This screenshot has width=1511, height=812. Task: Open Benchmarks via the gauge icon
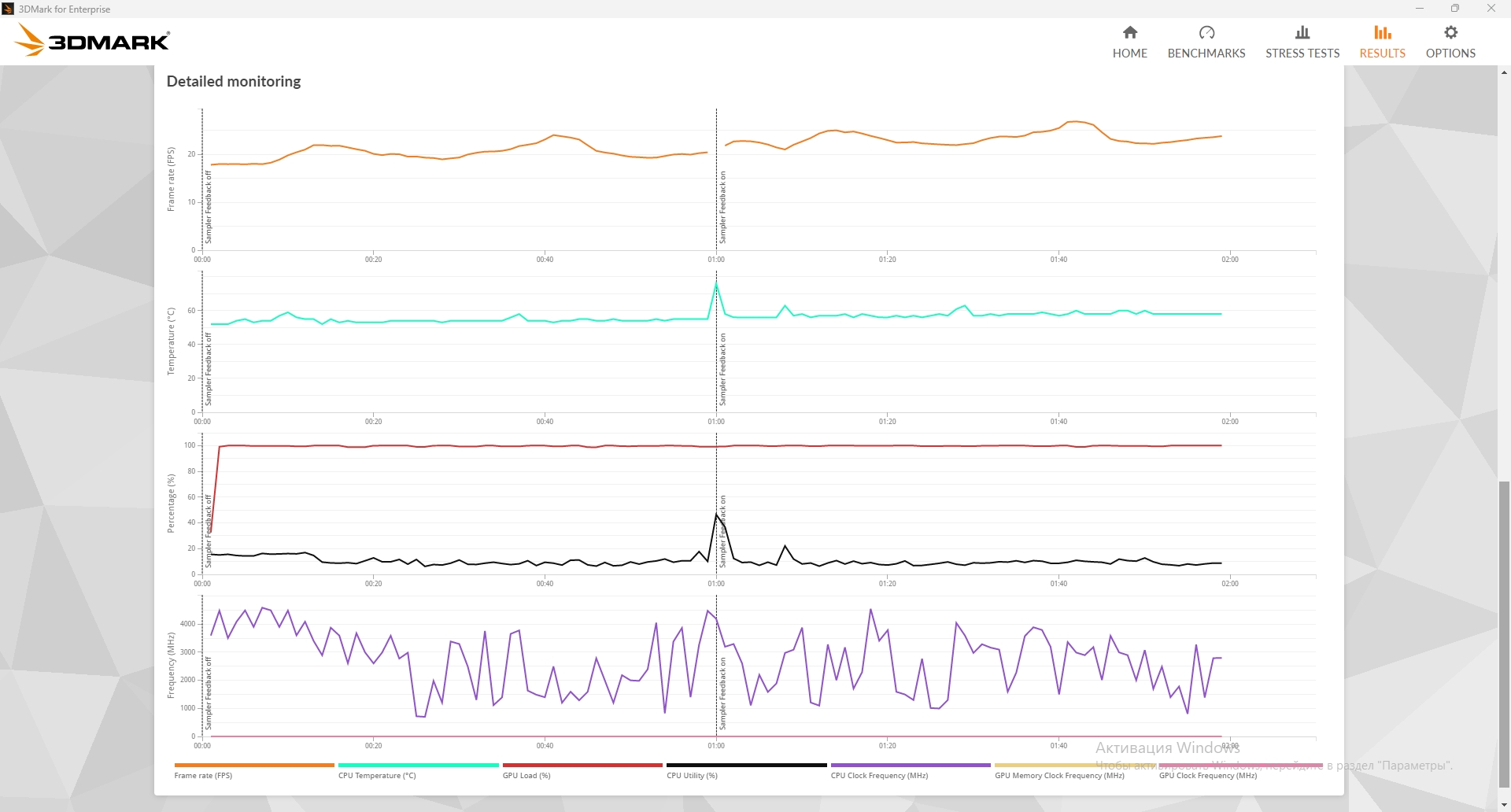[1206, 32]
